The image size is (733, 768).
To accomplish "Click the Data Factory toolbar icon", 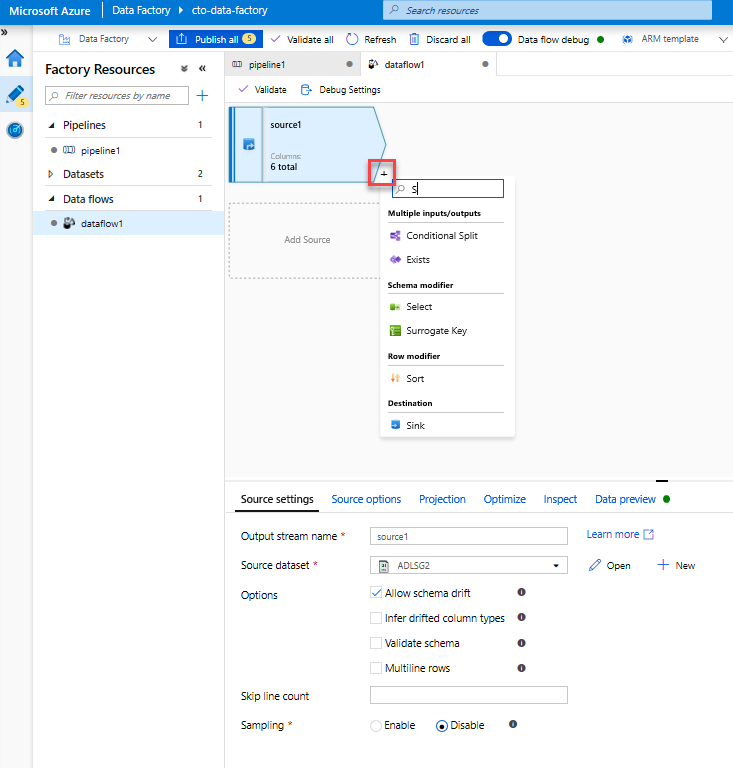I will click(64, 39).
